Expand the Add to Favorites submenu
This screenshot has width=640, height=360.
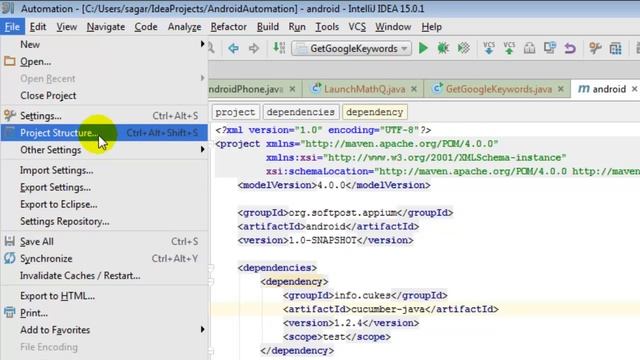202,329
